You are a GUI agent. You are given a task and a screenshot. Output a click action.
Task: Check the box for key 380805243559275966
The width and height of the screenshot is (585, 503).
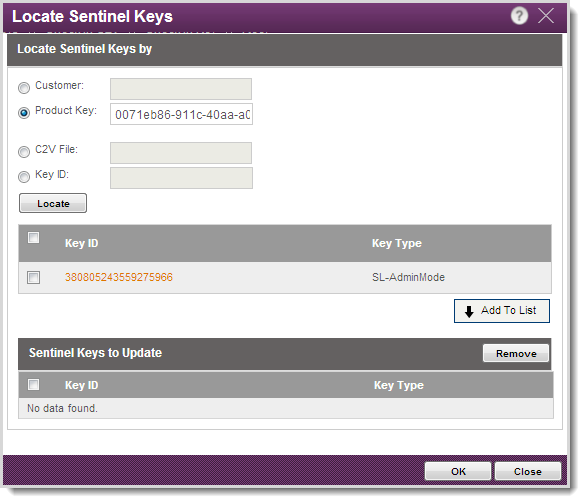(34, 277)
